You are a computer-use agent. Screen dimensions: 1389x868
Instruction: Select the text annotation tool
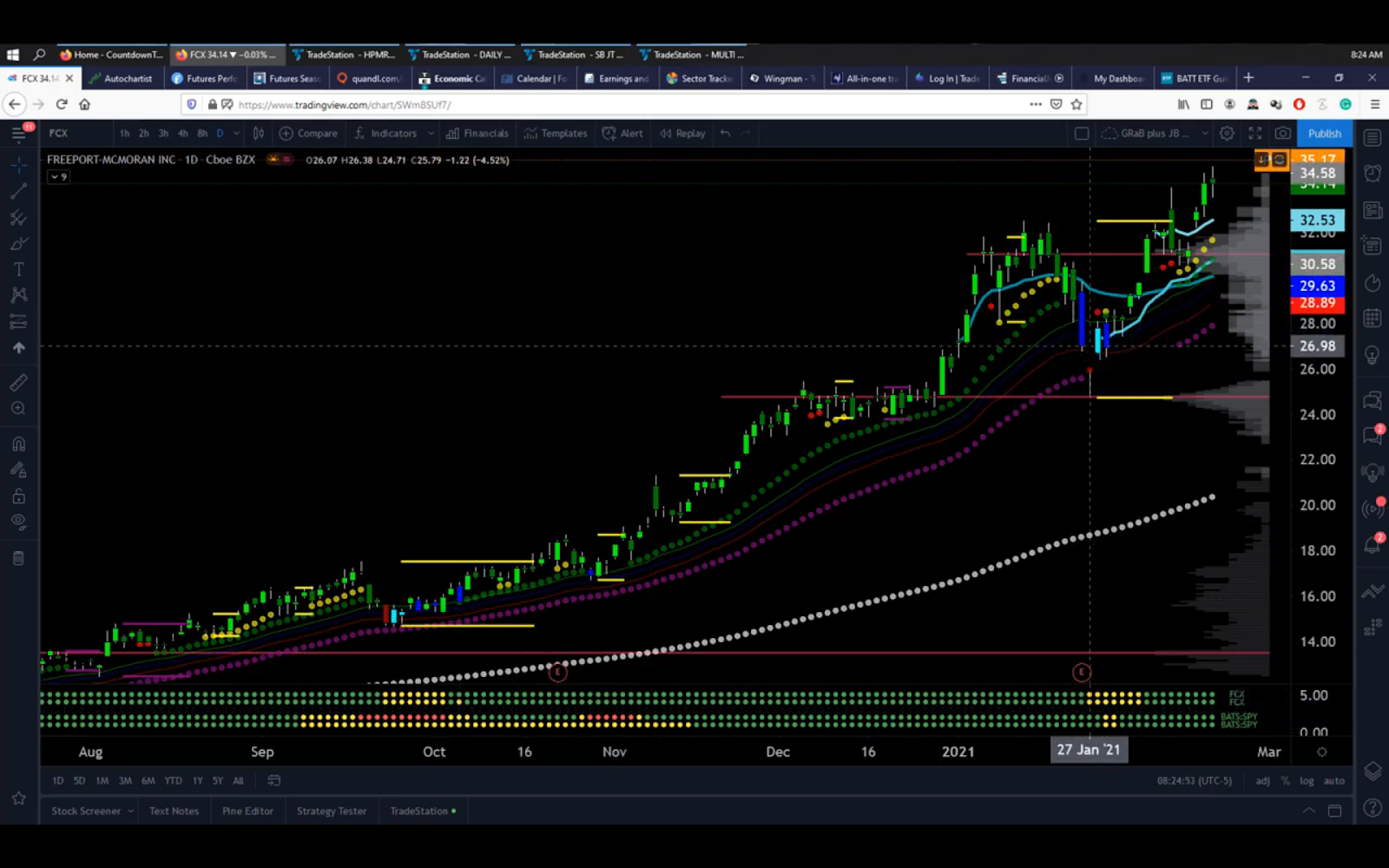[x=18, y=269]
